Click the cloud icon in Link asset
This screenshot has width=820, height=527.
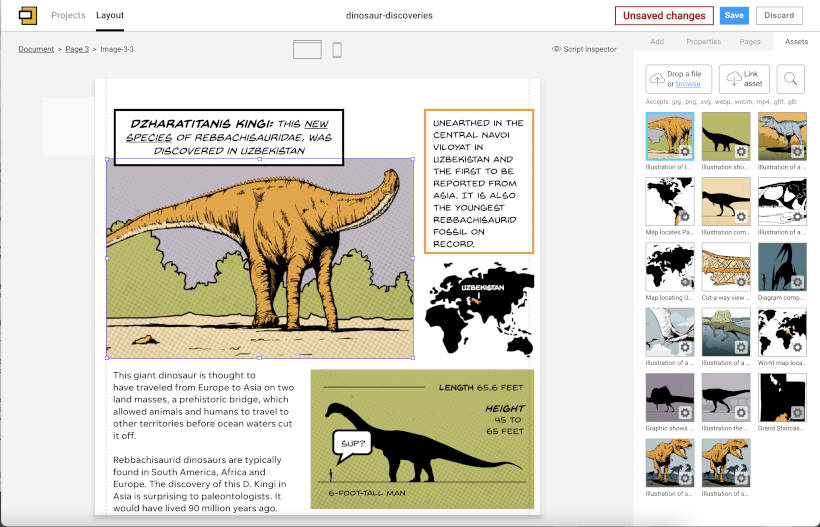pyautogui.click(x=734, y=79)
